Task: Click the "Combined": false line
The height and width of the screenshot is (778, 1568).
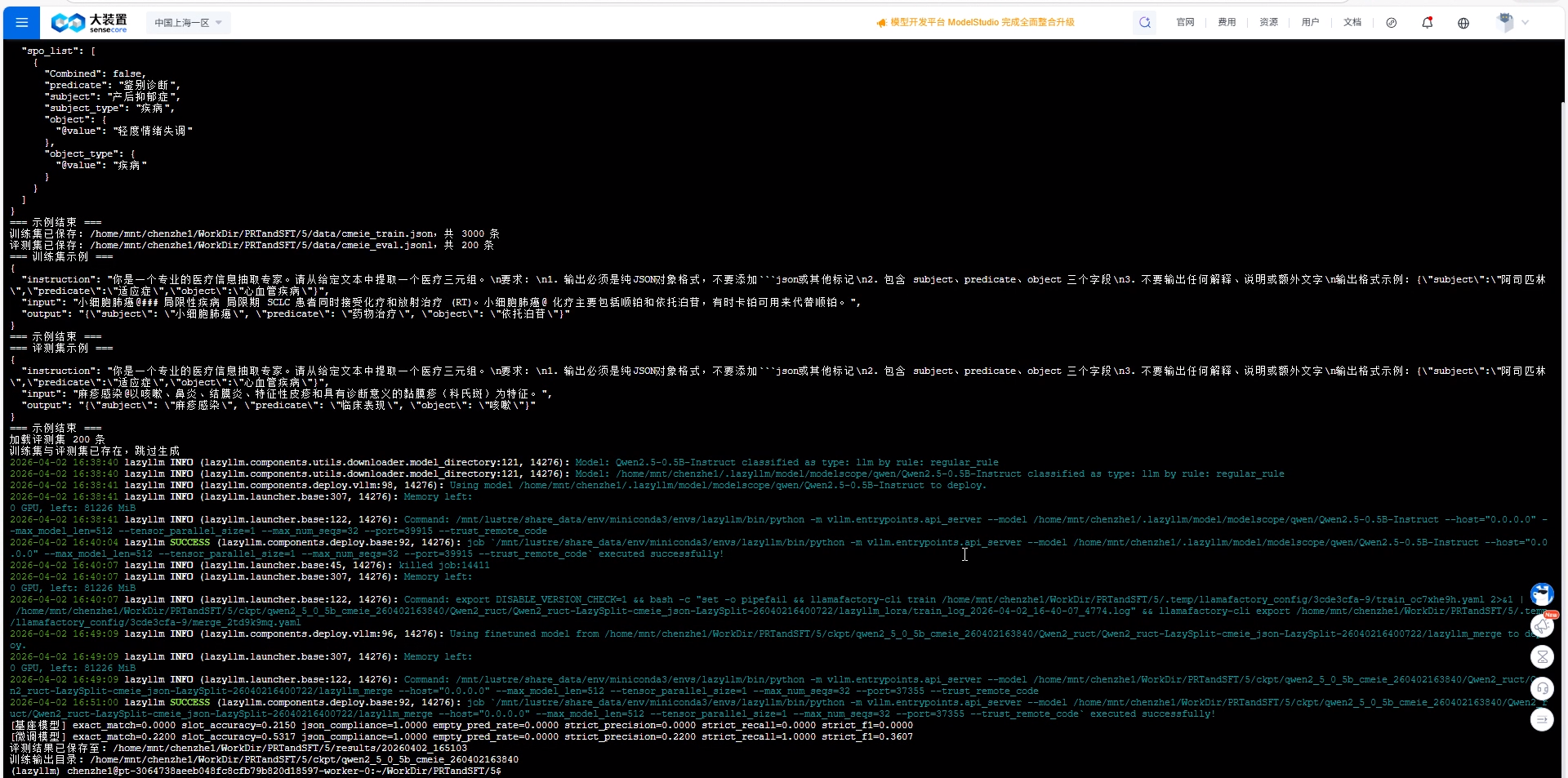Action: tap(95, 73)
